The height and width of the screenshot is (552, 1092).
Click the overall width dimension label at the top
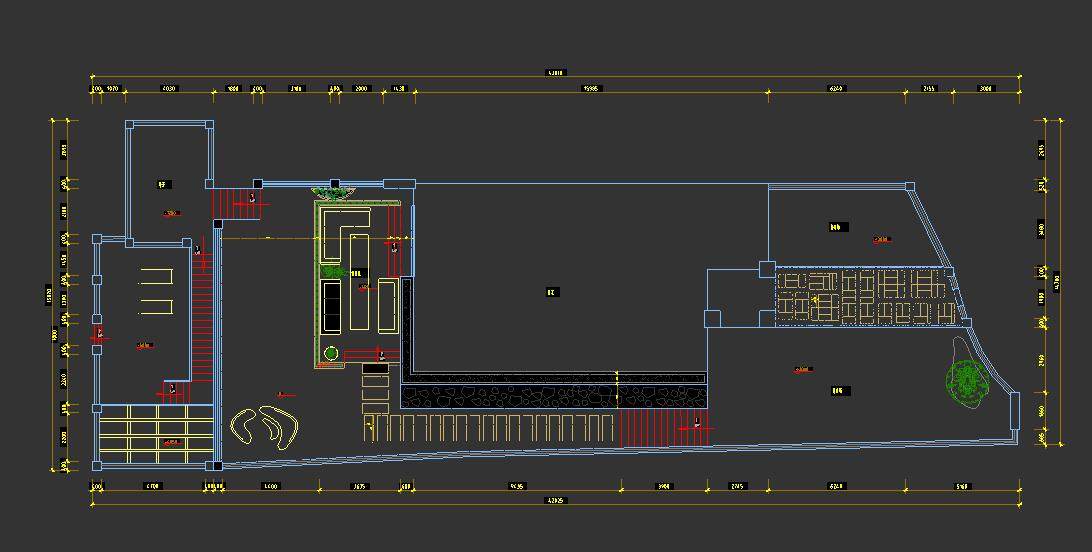[555, 72]
